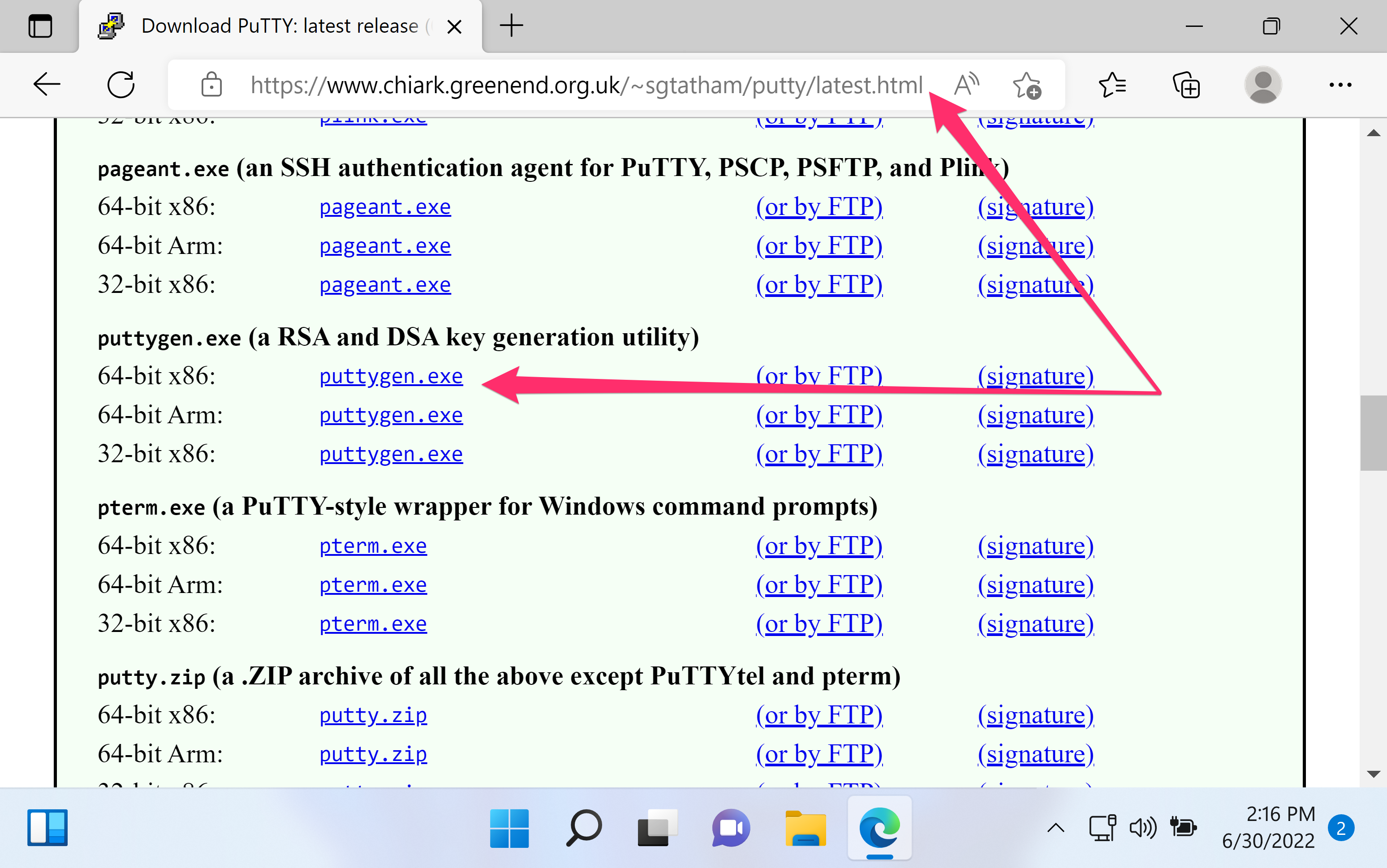
Task: Download 64-bit x86 pterm.exe
Action: pos(373,546)
